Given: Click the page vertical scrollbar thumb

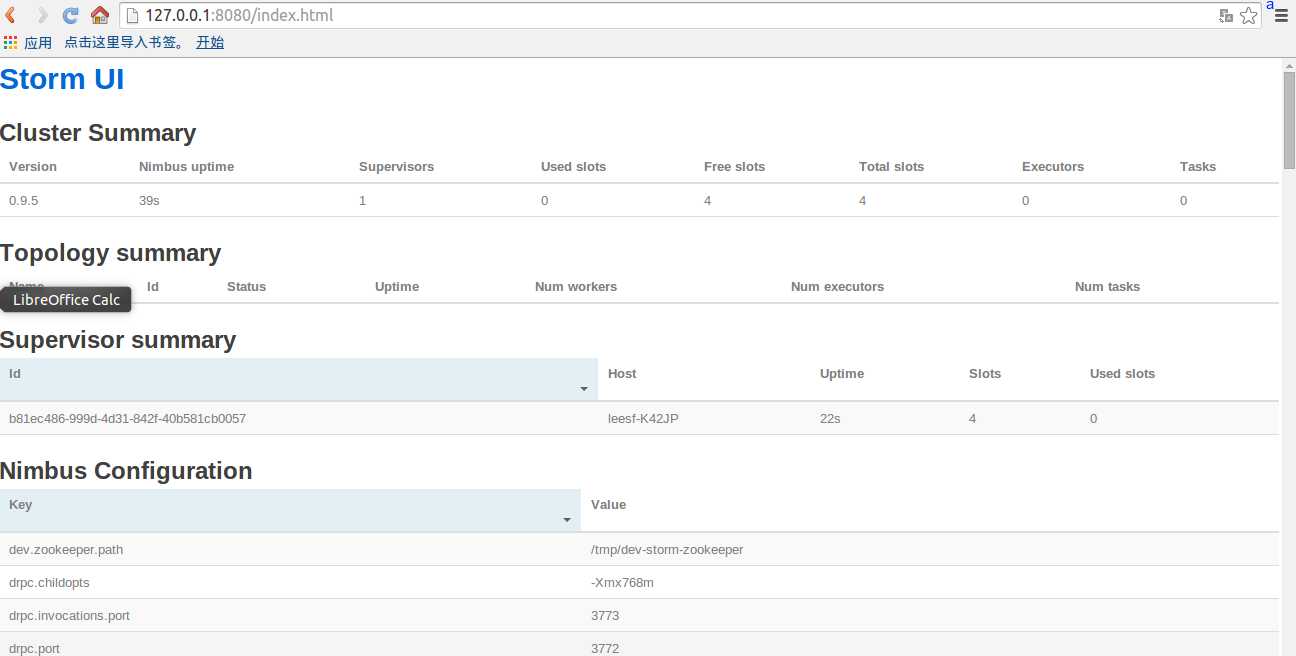Looking at the screenshot, I should [1289, 120].
